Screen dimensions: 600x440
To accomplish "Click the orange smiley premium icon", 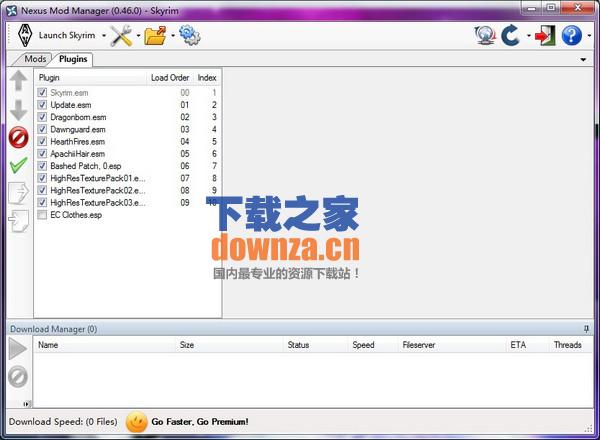I will pyautogui.click(x=137, y=422).
